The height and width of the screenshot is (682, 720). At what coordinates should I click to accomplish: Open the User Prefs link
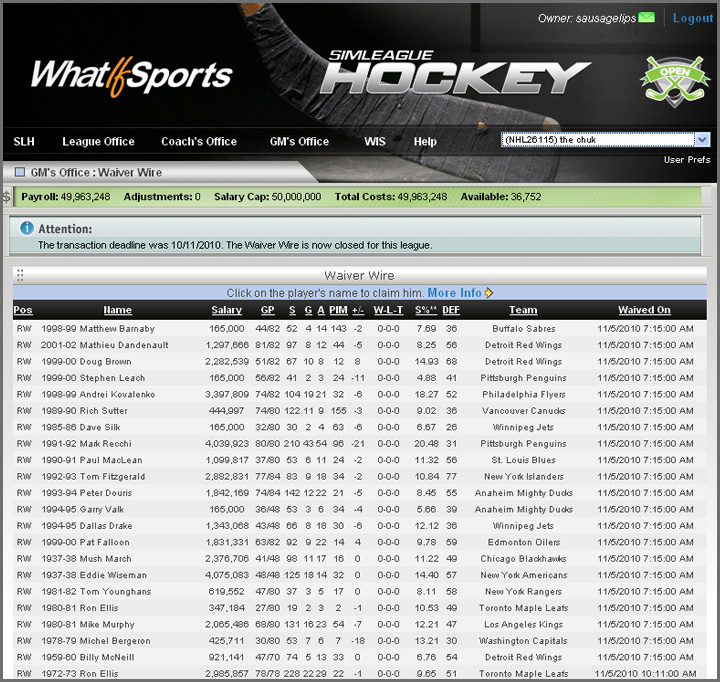687,160
